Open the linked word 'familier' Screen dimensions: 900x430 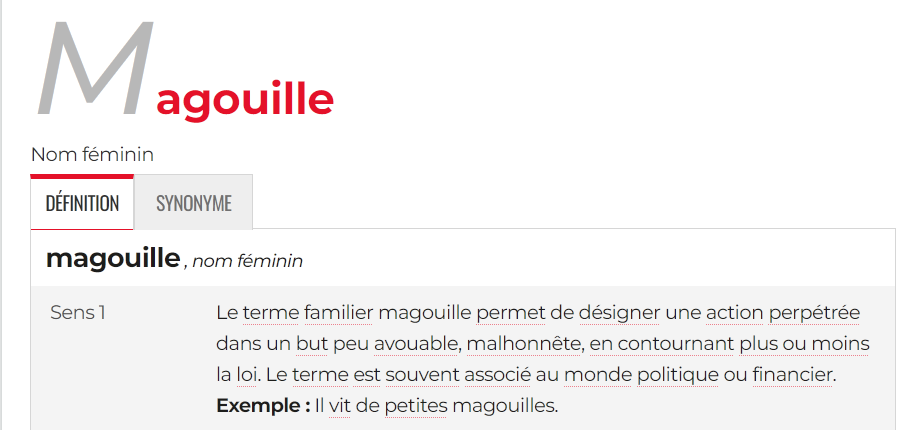coord(339,313)
